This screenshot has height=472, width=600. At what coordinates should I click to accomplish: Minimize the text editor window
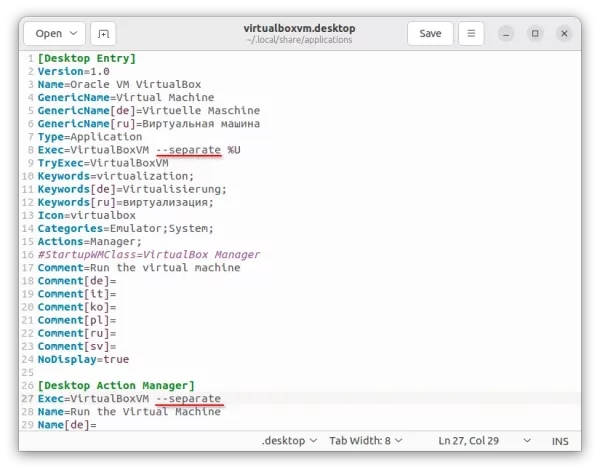click(x=510, y=33)
